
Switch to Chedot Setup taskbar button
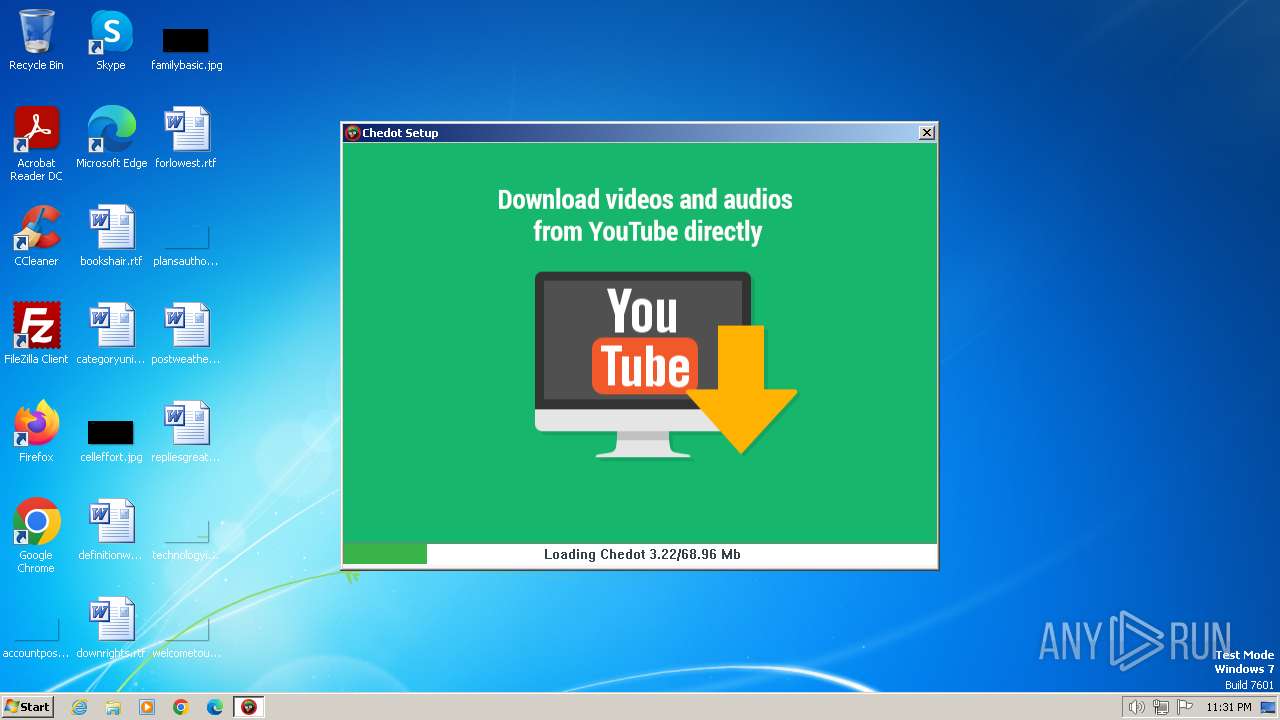(x=249, y=707)
